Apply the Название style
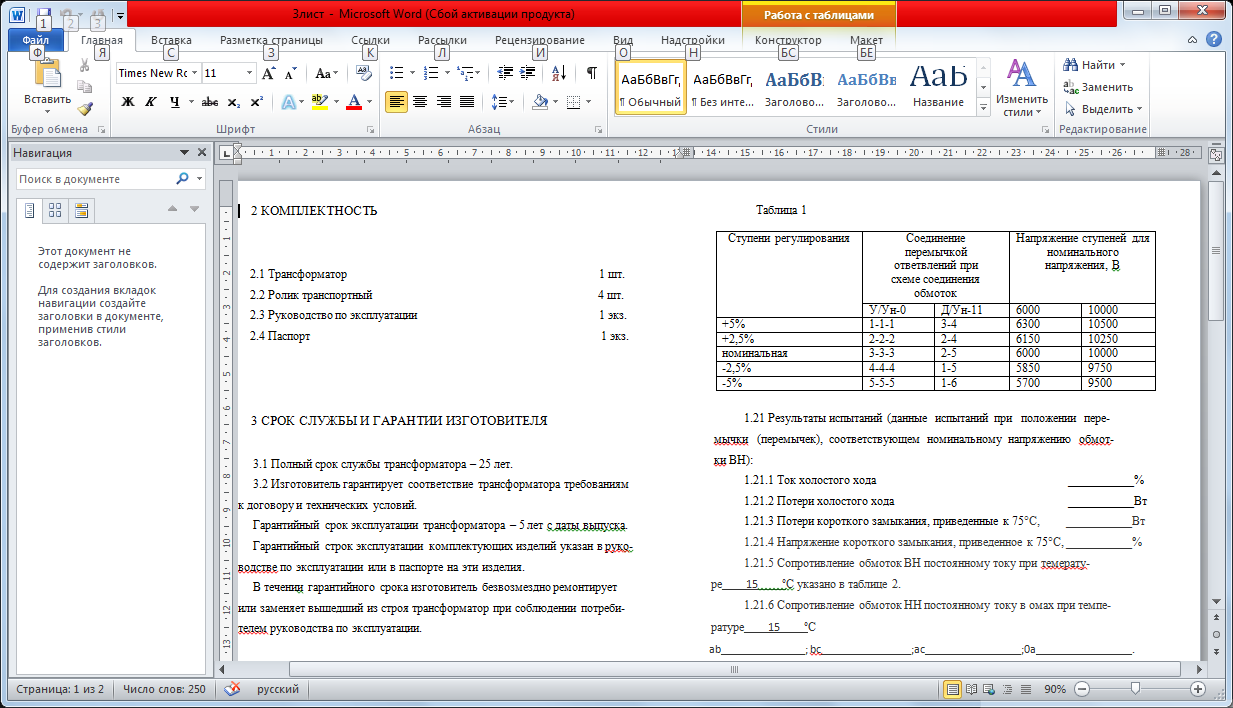The width and height of the screenshot is (1233, 708). (938, 88)
